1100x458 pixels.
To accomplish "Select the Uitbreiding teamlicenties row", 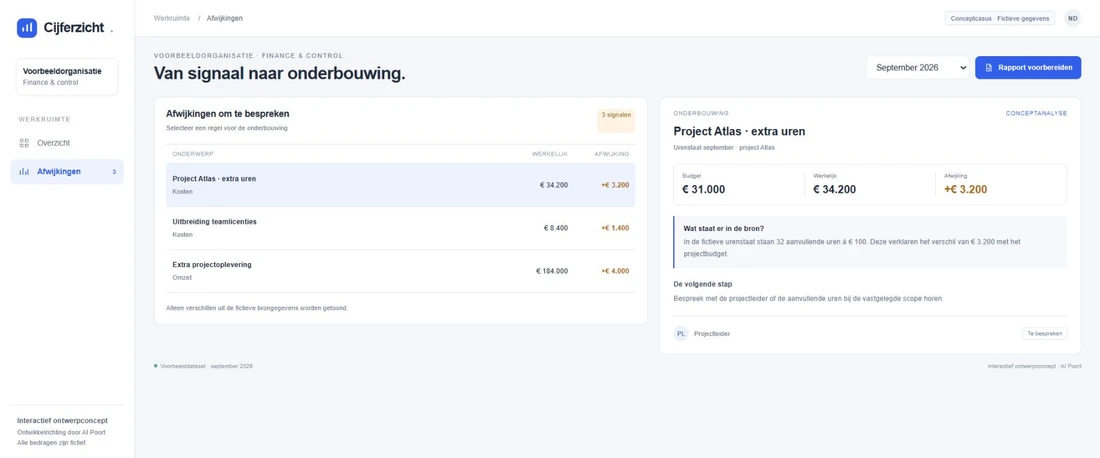I will click(401, 228).
